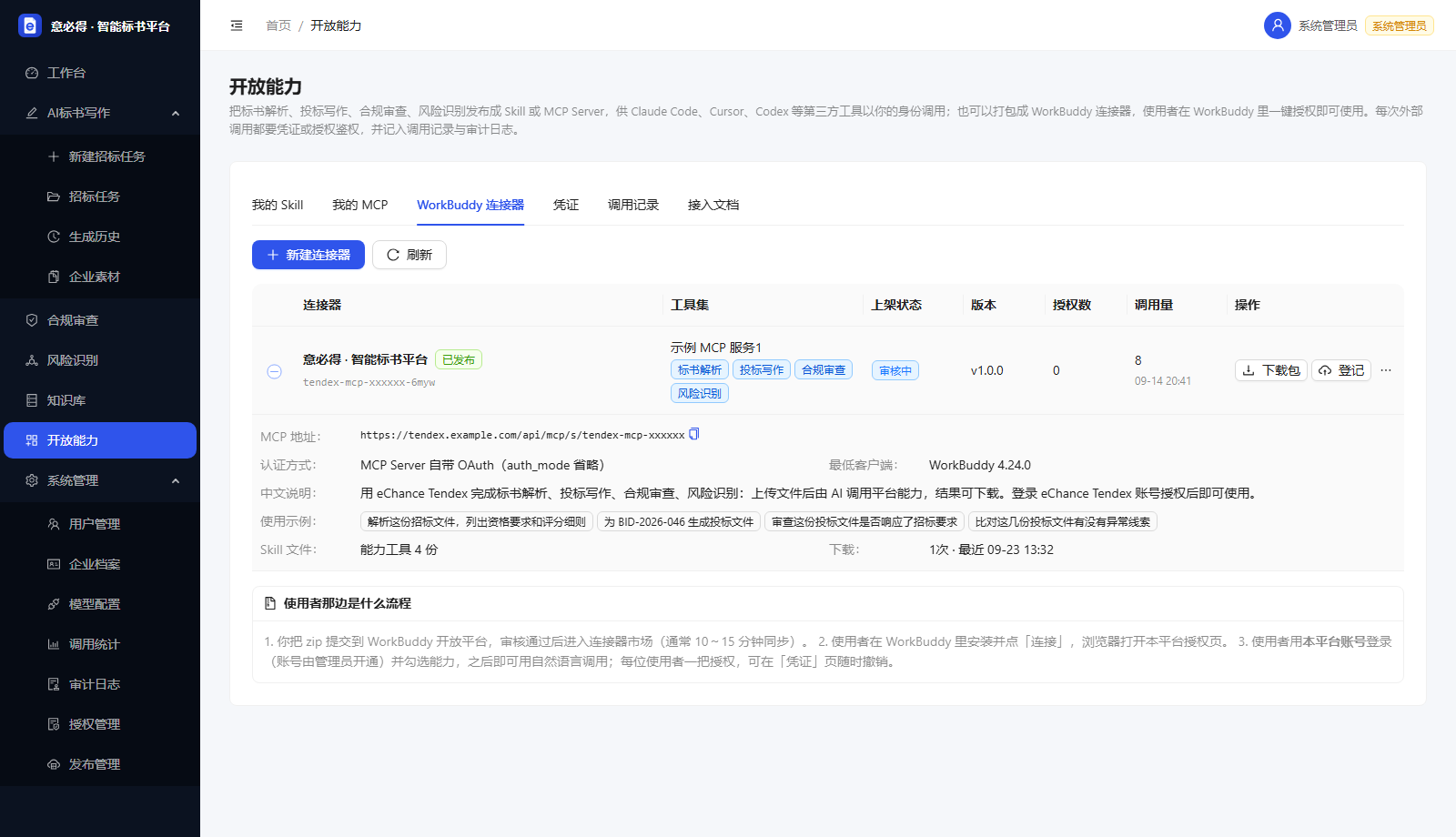Open 知识库 in the sidebar

pyautogui.click(x=100, y=400)
